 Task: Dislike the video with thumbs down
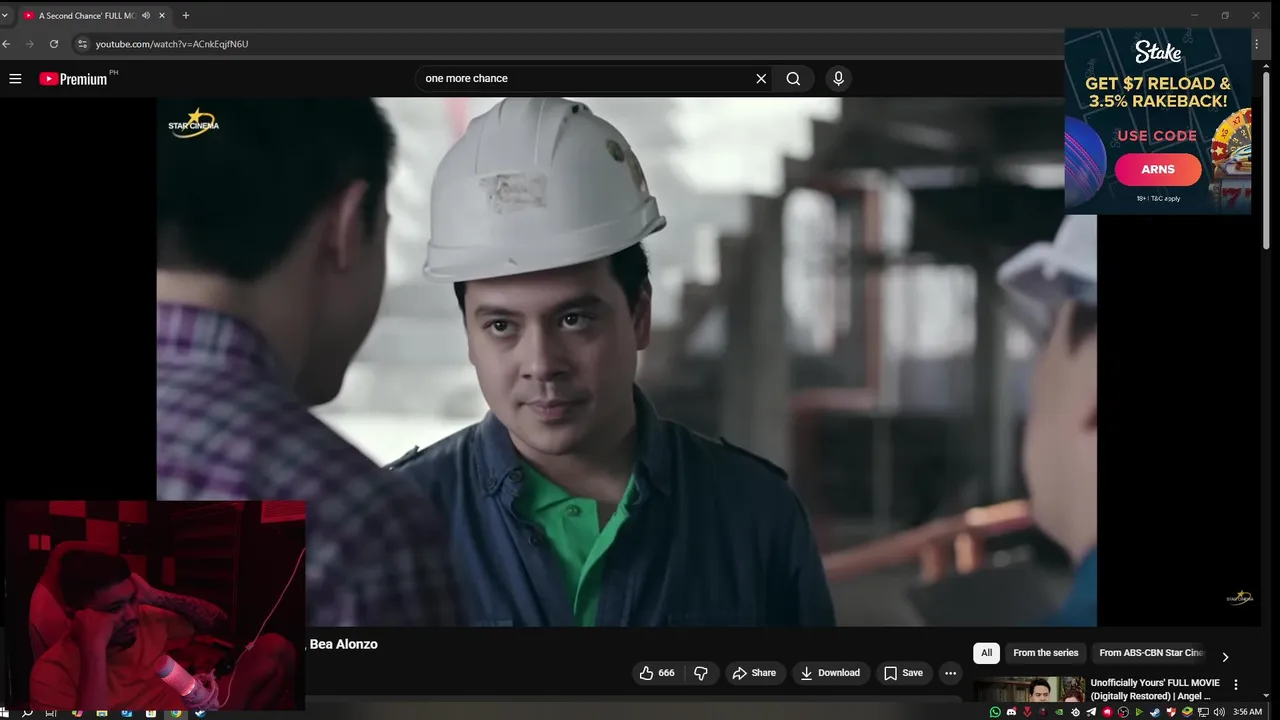701,673
